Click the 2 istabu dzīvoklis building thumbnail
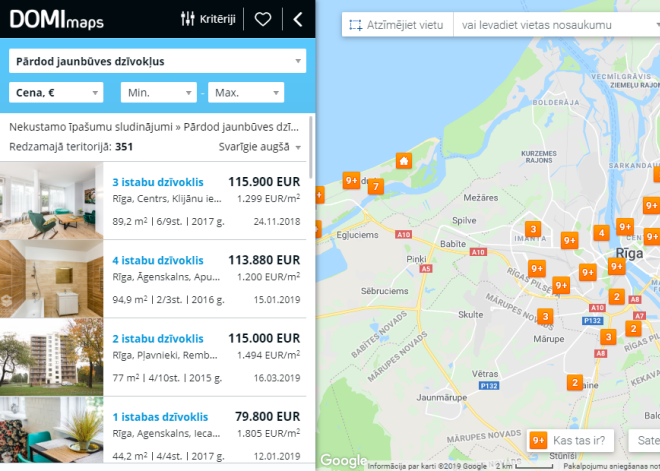Screen dimensions: 660x471 pos(51,357)
